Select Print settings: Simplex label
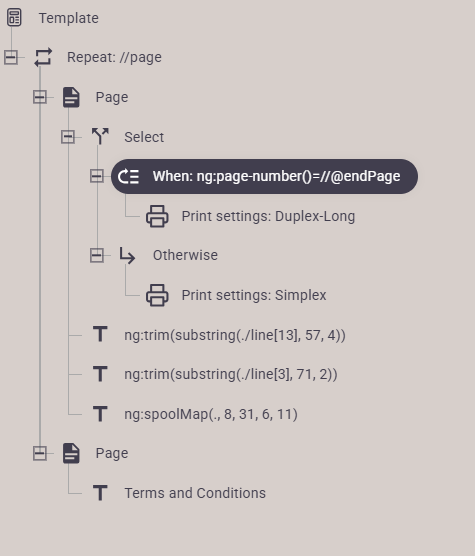 coord(254,295)
